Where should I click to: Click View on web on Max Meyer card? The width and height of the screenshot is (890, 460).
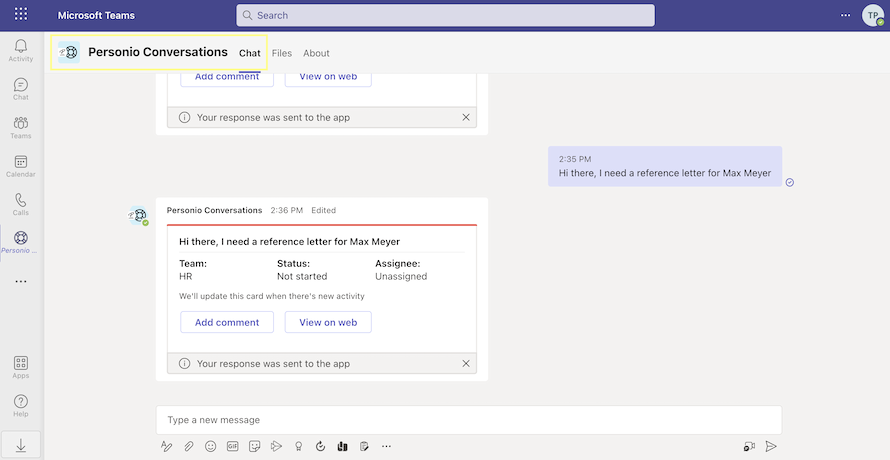click(x=328, y=322)
